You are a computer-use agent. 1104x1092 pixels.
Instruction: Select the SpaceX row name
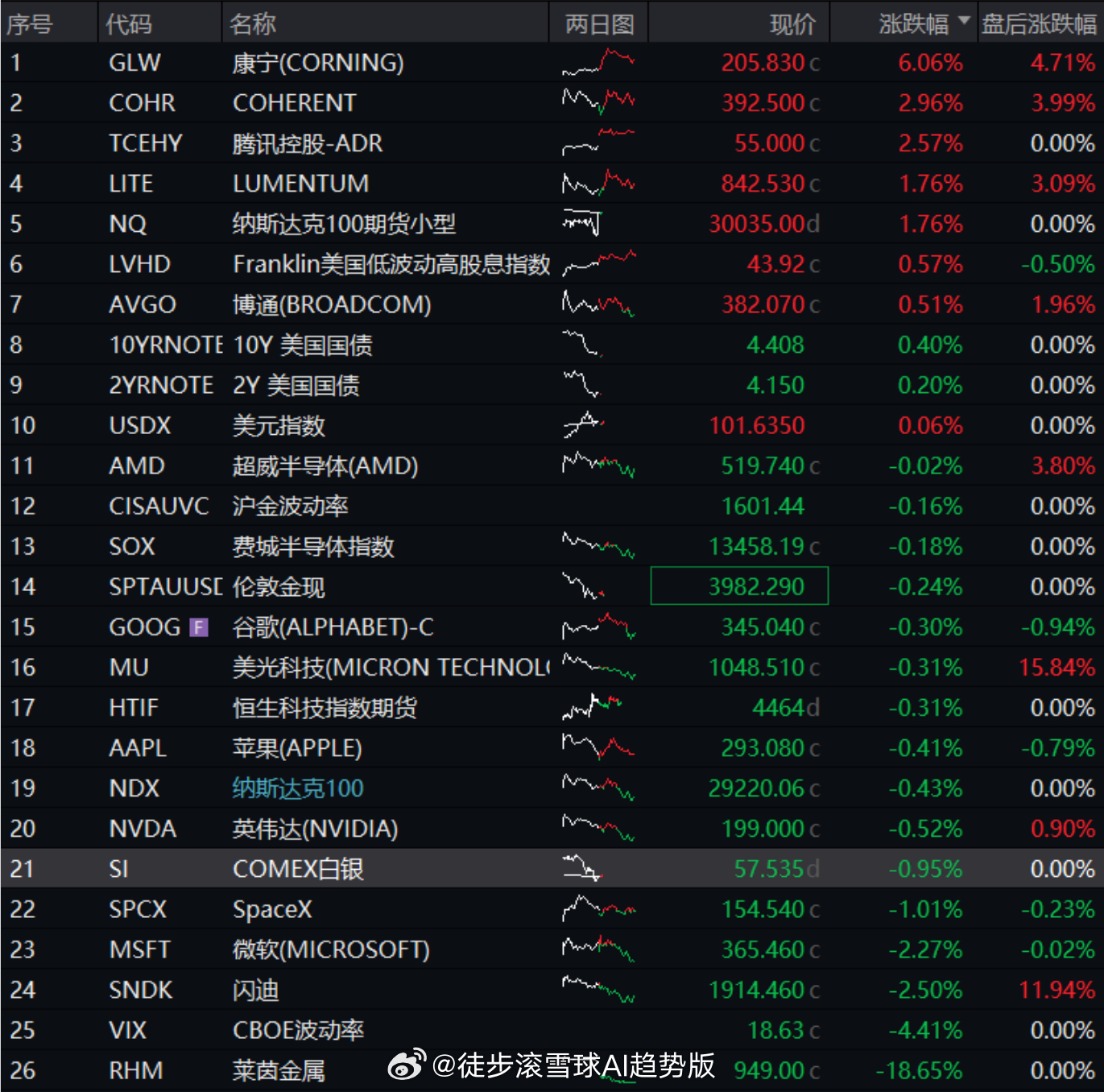tap(272, 909)
